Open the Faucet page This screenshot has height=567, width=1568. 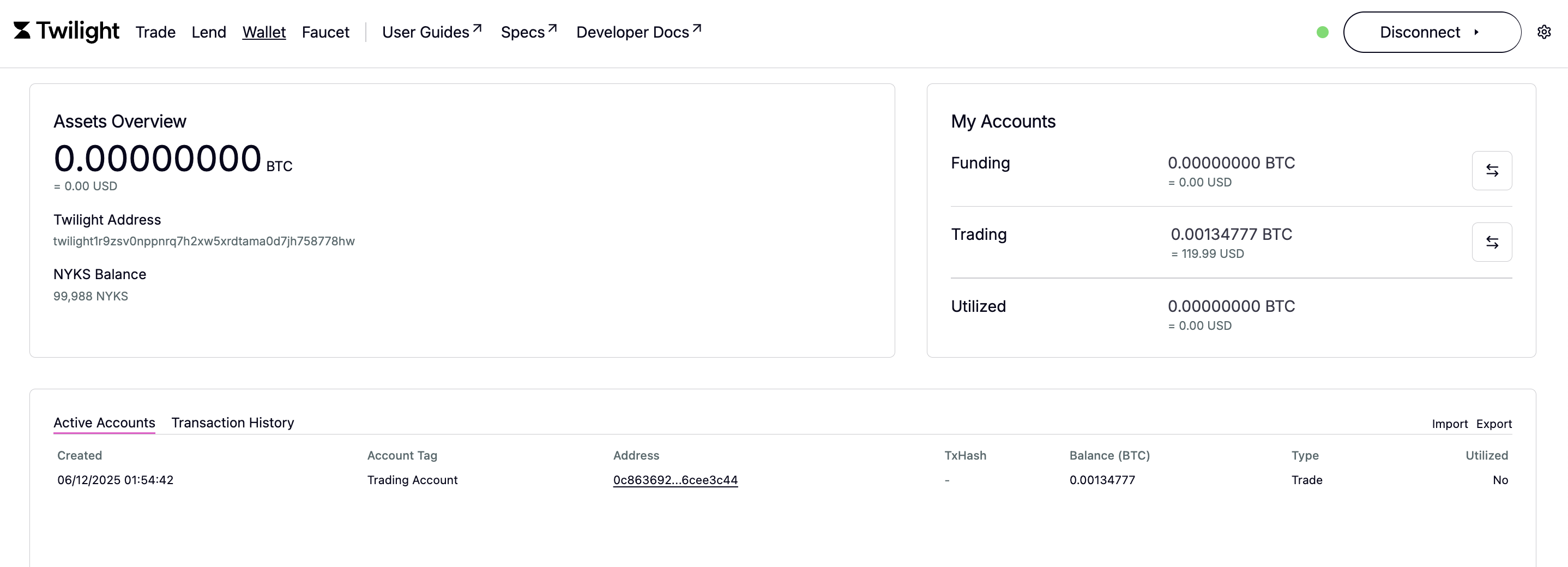325,32
